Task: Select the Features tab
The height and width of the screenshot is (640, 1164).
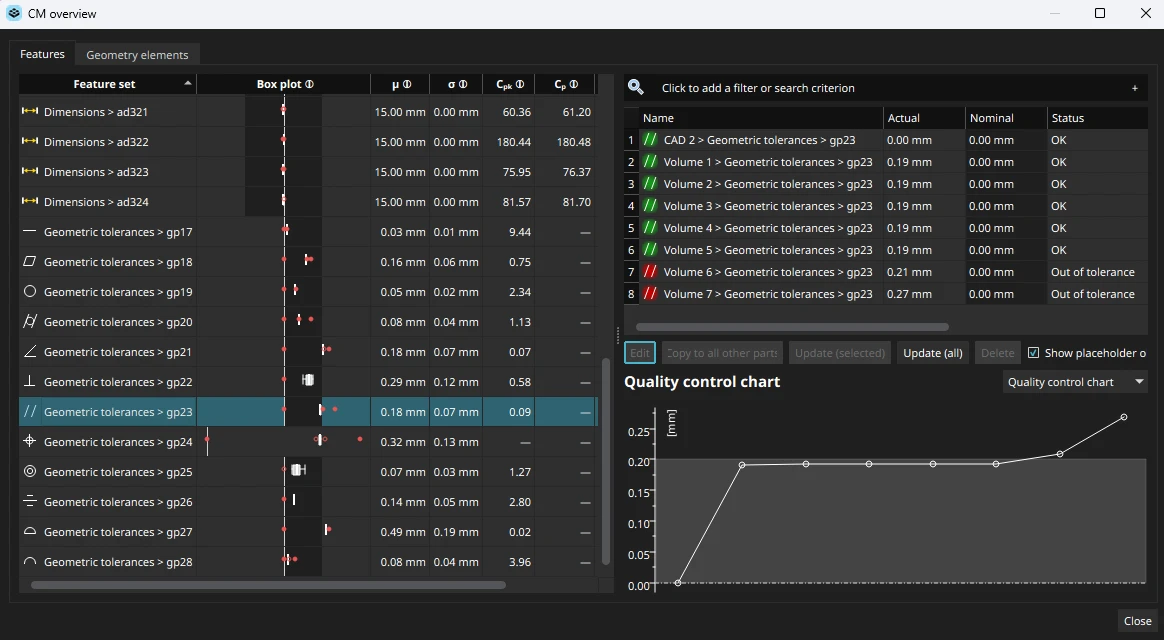Action: click(43, 55)
